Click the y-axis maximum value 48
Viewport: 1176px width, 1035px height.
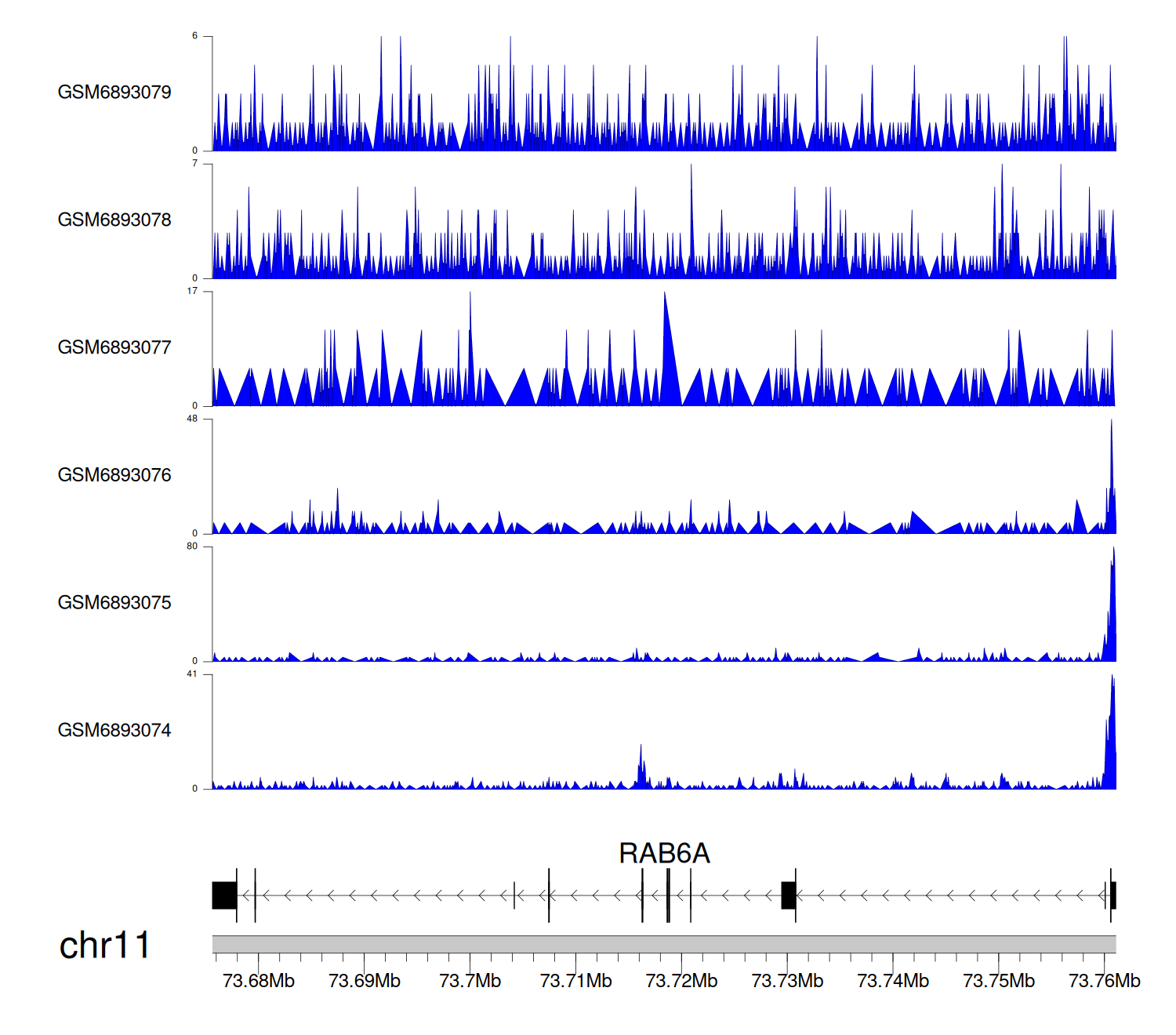[192, 419]
